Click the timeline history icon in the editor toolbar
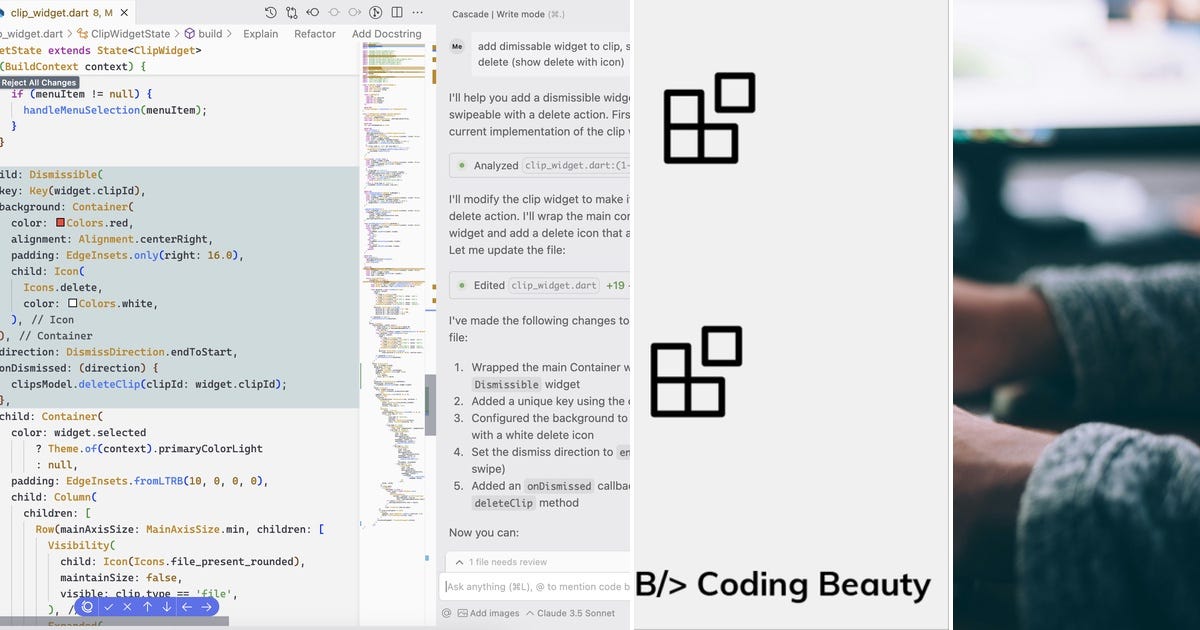 (271, 12)
